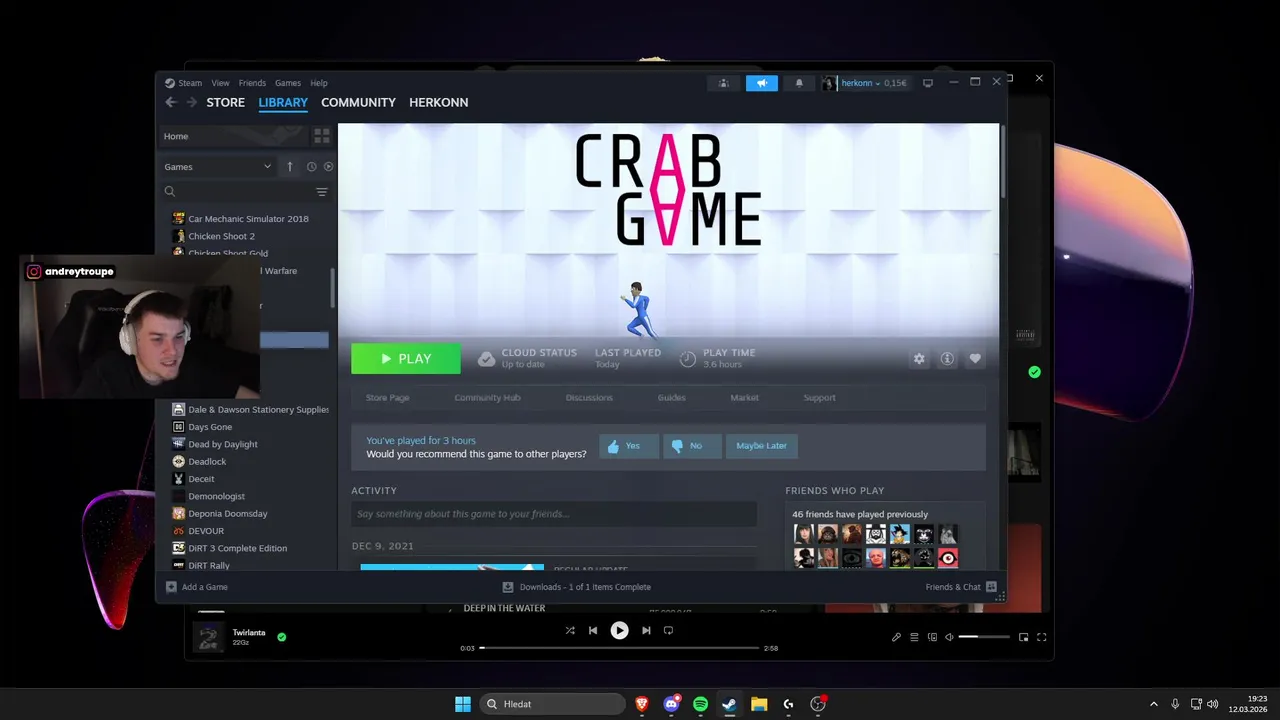
Task: Open lyrics microphone icon in Spotify player
Action: (x=896, y=637)
